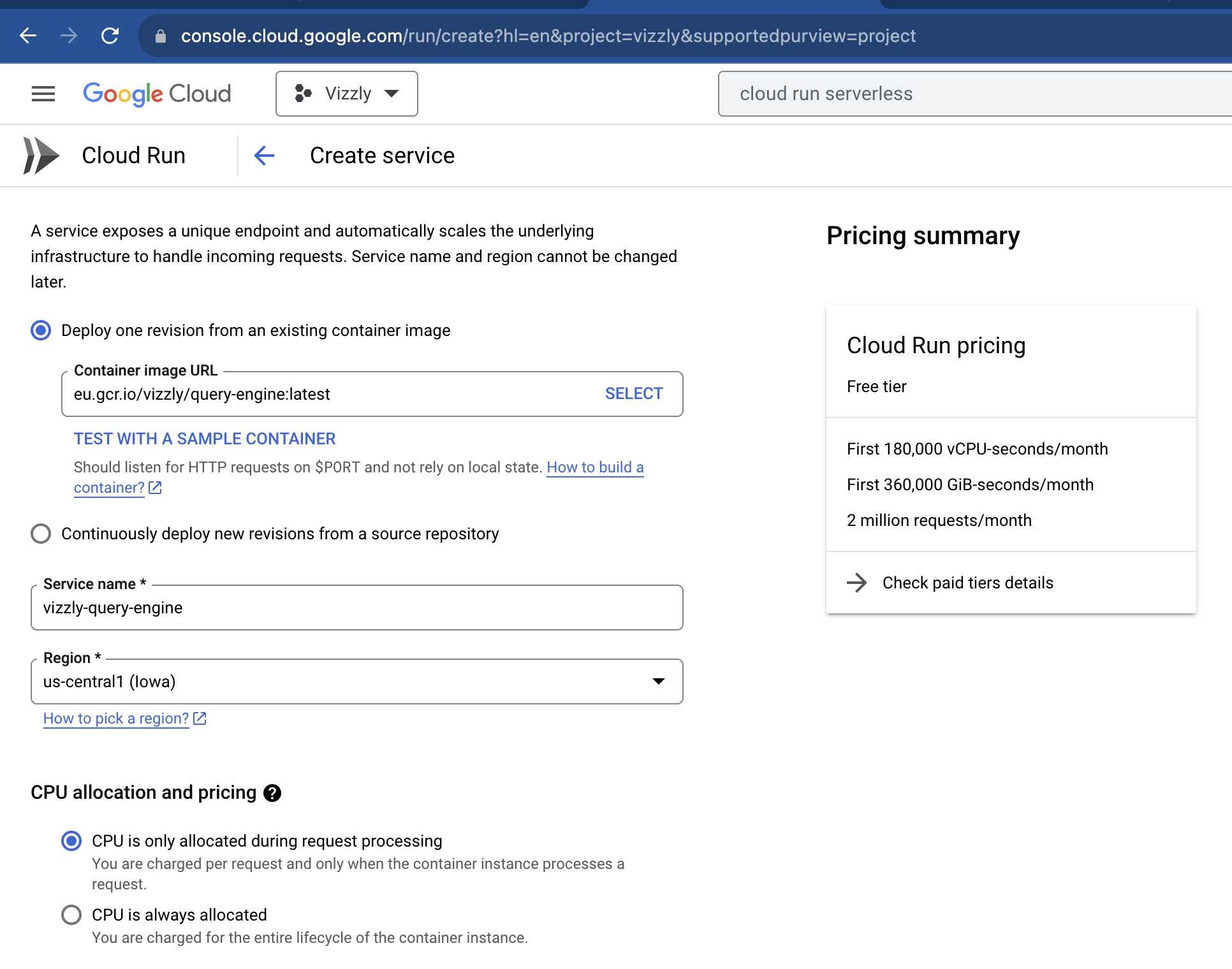Click the Vizzly project icon
1232x969 pixels.
(x=303, y=94)
